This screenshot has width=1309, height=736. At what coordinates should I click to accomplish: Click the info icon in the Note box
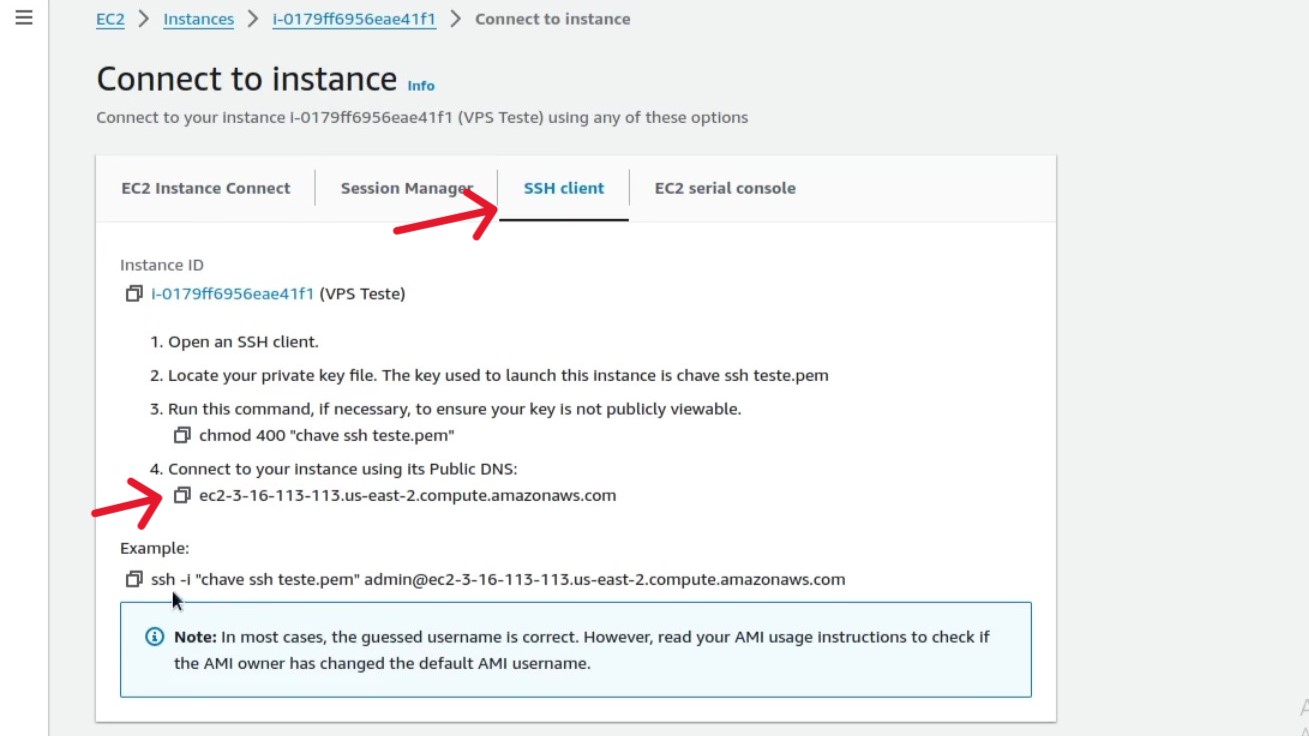click(155, 636)
